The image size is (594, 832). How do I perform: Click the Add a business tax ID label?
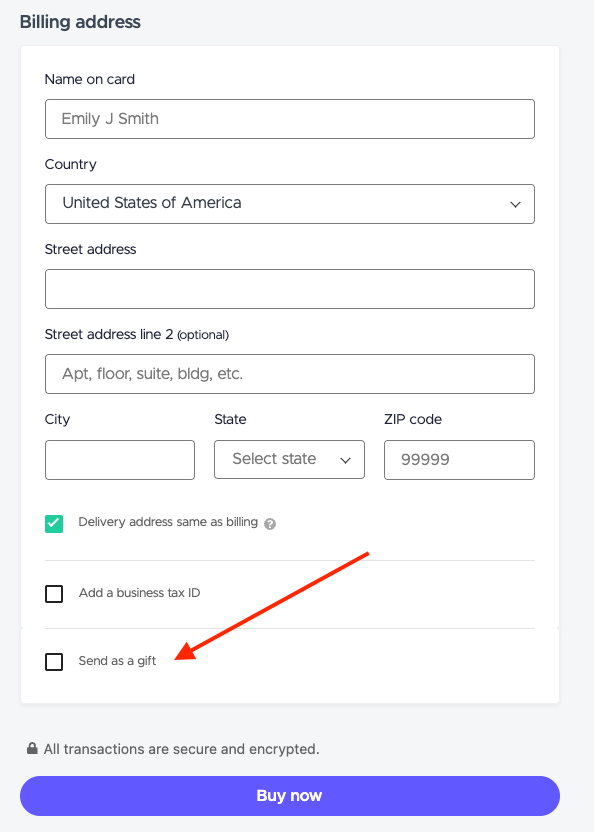140,593
